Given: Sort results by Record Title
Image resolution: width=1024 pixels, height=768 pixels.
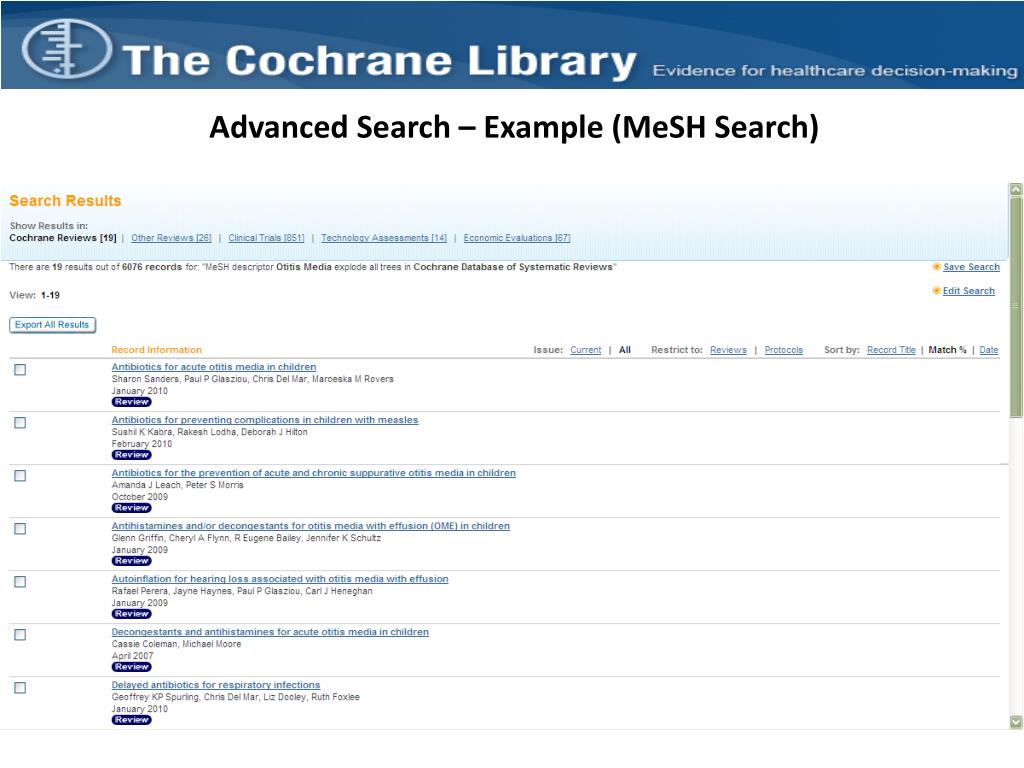Looking at the screenshot, I should 891,350.
